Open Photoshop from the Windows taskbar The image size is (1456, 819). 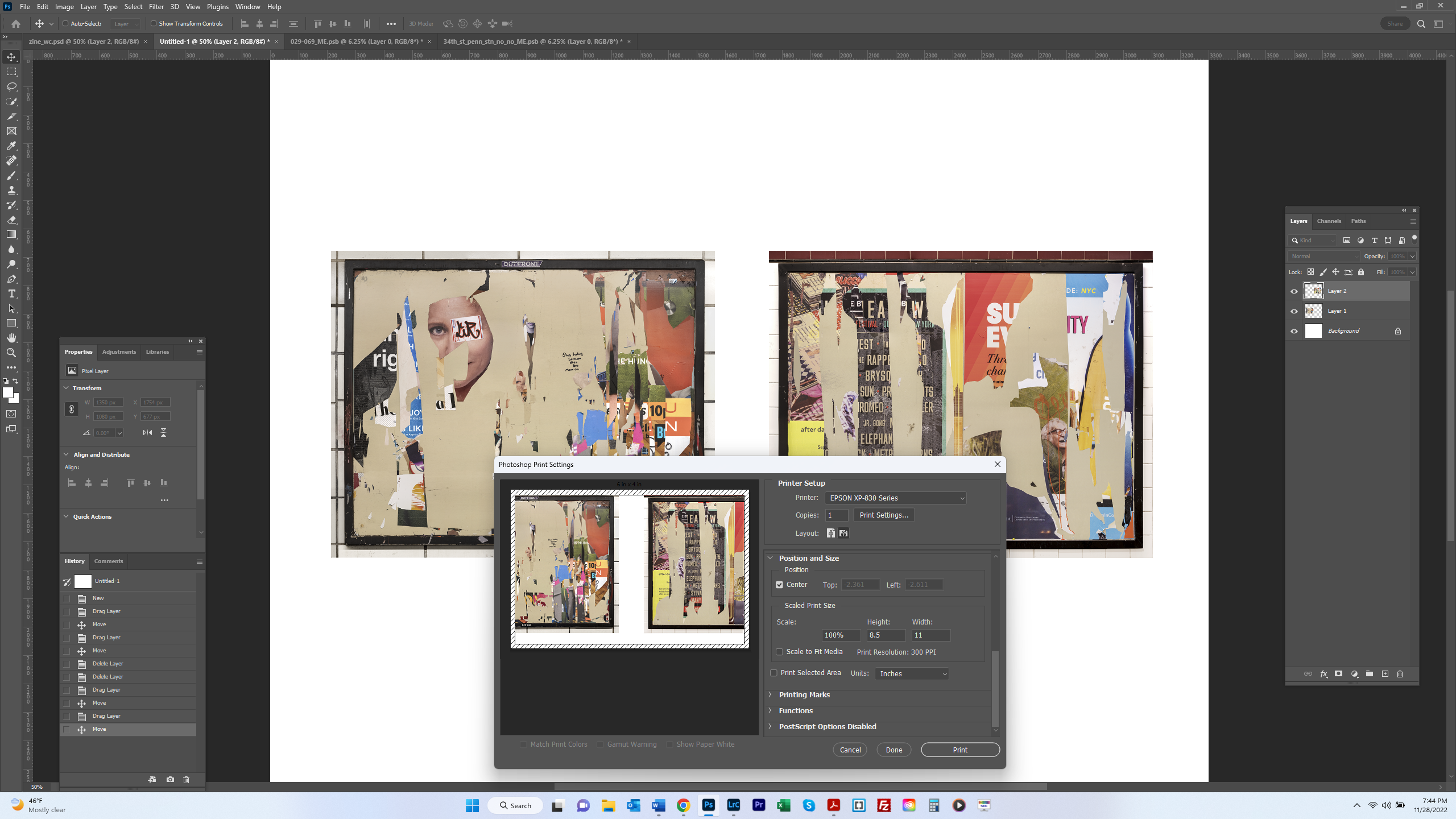708,805
